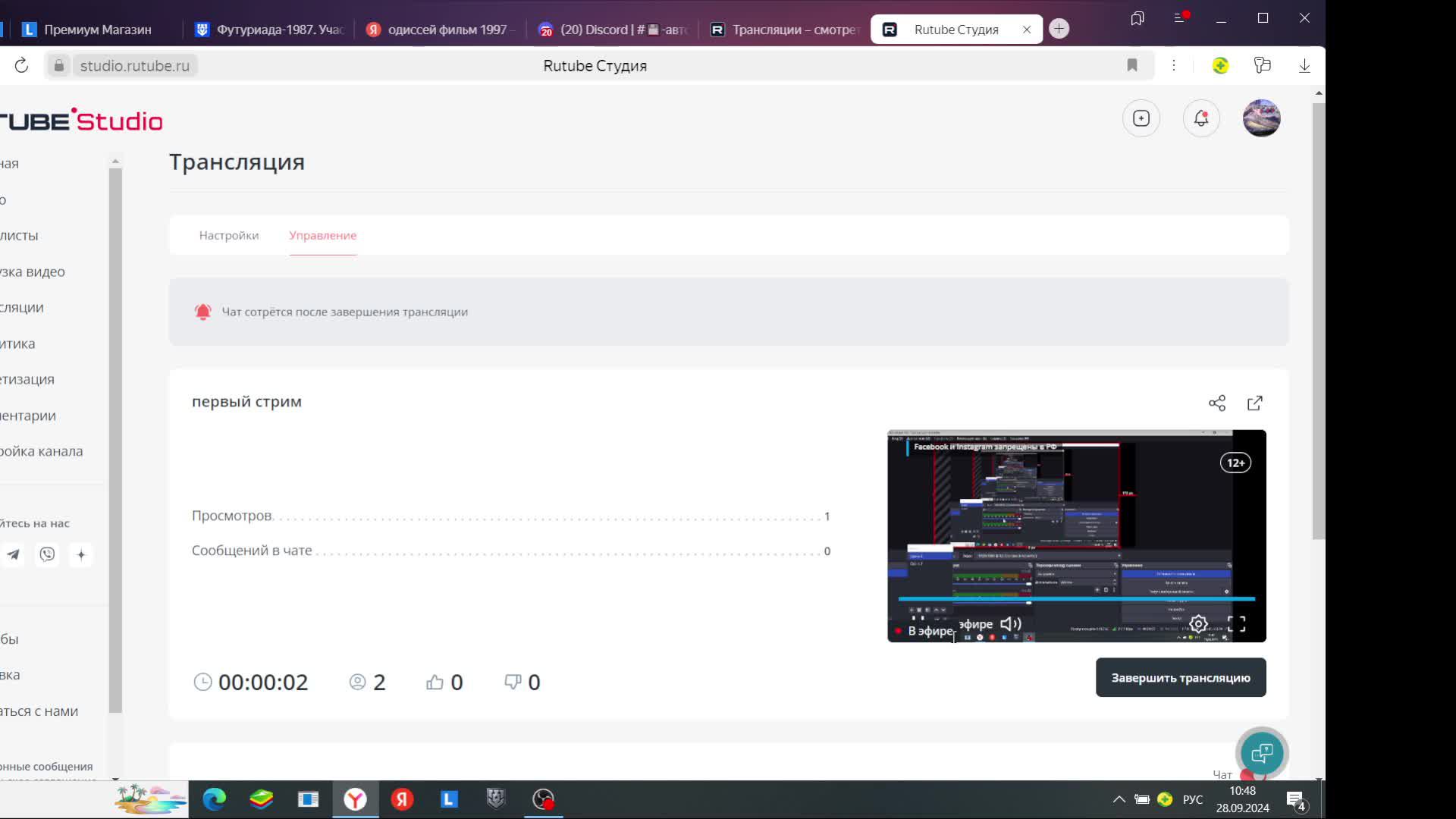
Task: Switch to Трансляции – смотреть browser tab
Action: pos(784,30)
